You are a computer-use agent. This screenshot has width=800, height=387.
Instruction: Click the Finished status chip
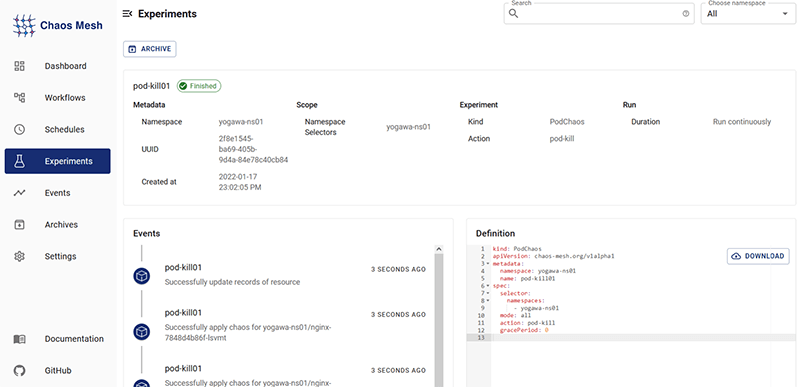pos(199,86)
